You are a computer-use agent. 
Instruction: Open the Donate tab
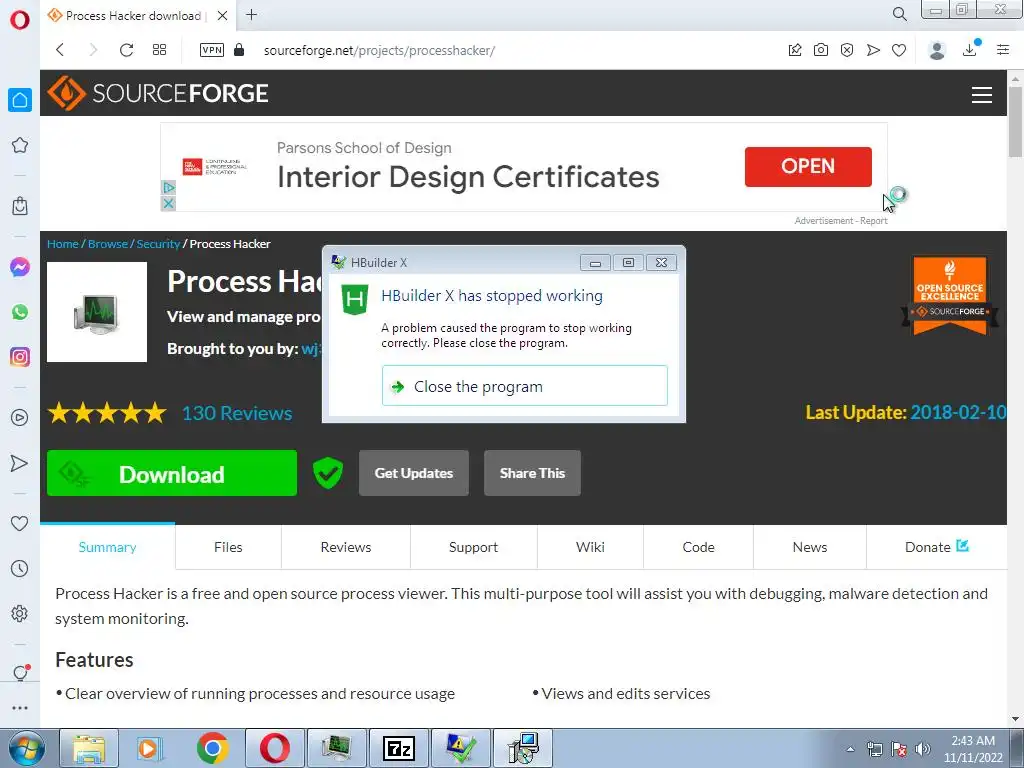[x=936, y=547]
